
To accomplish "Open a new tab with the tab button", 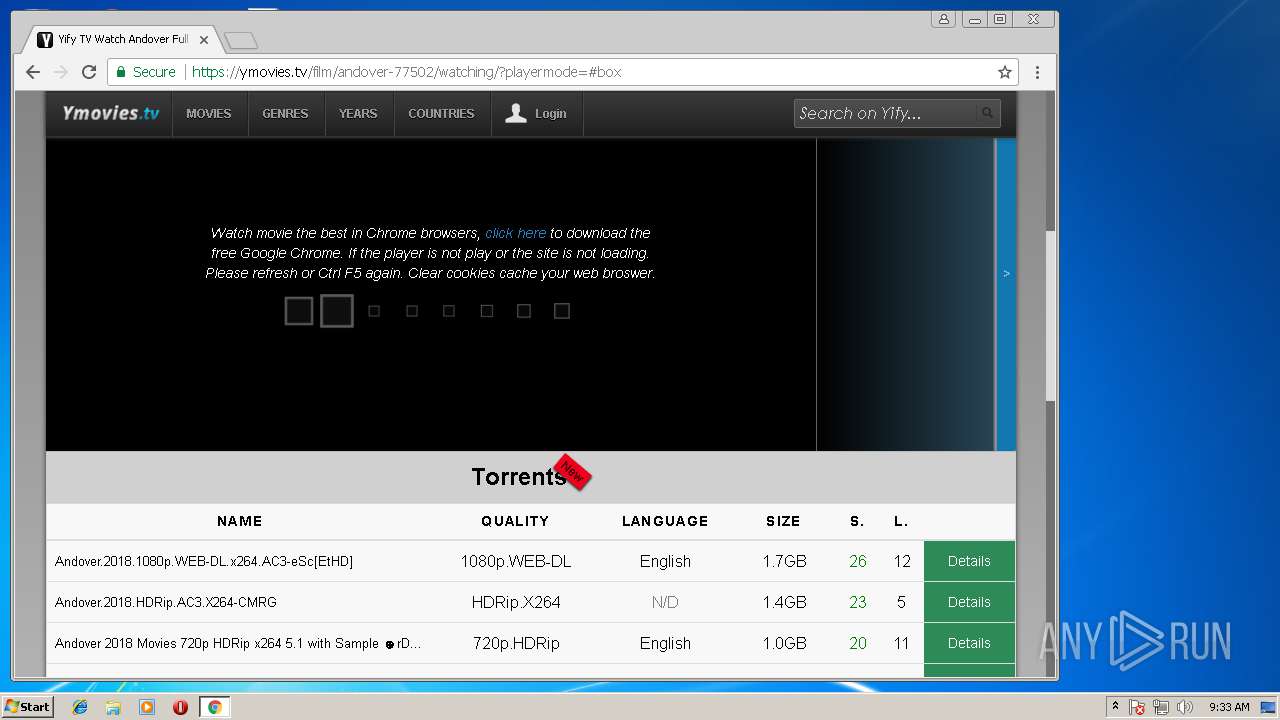I will coord(241,40).
